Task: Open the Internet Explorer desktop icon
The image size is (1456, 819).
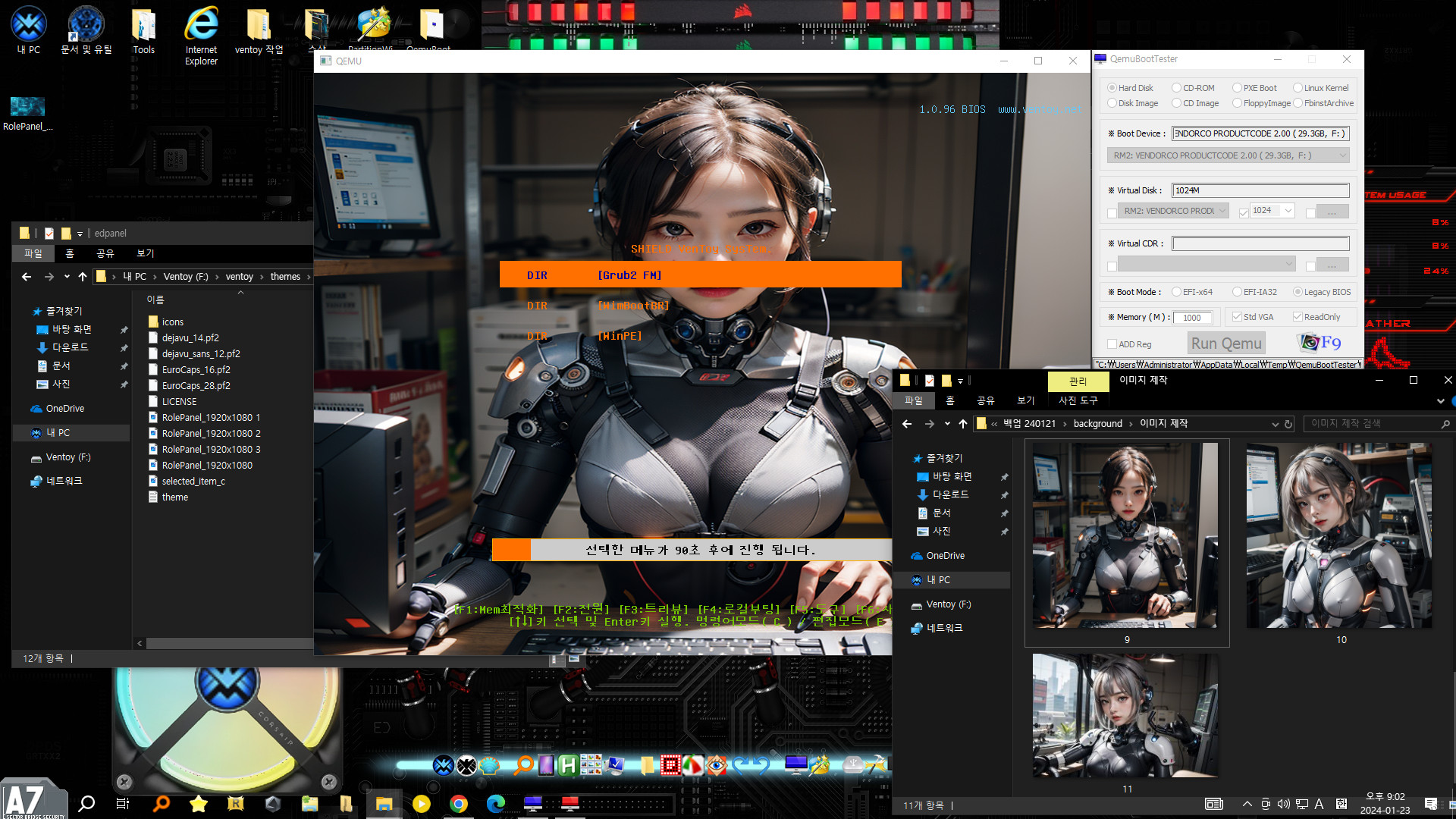Action: click(x=201, y=36)
